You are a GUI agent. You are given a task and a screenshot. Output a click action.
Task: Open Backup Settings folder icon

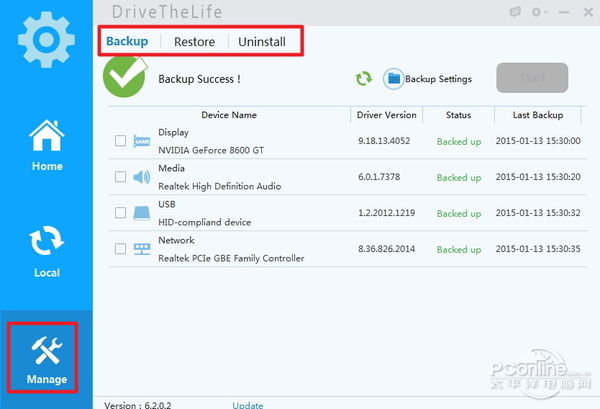393,79
